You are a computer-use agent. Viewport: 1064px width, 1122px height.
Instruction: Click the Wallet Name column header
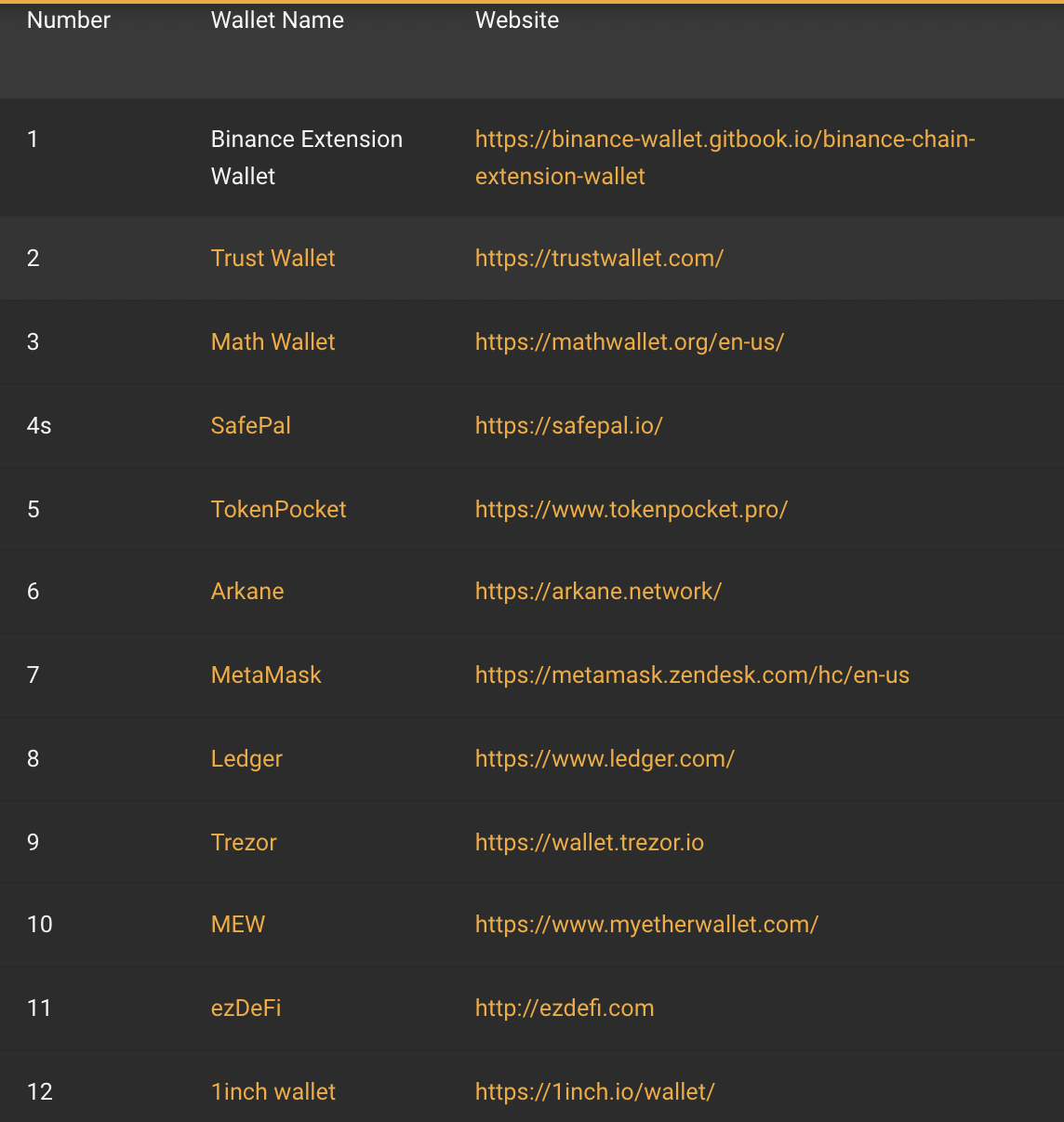coord(277,20)
